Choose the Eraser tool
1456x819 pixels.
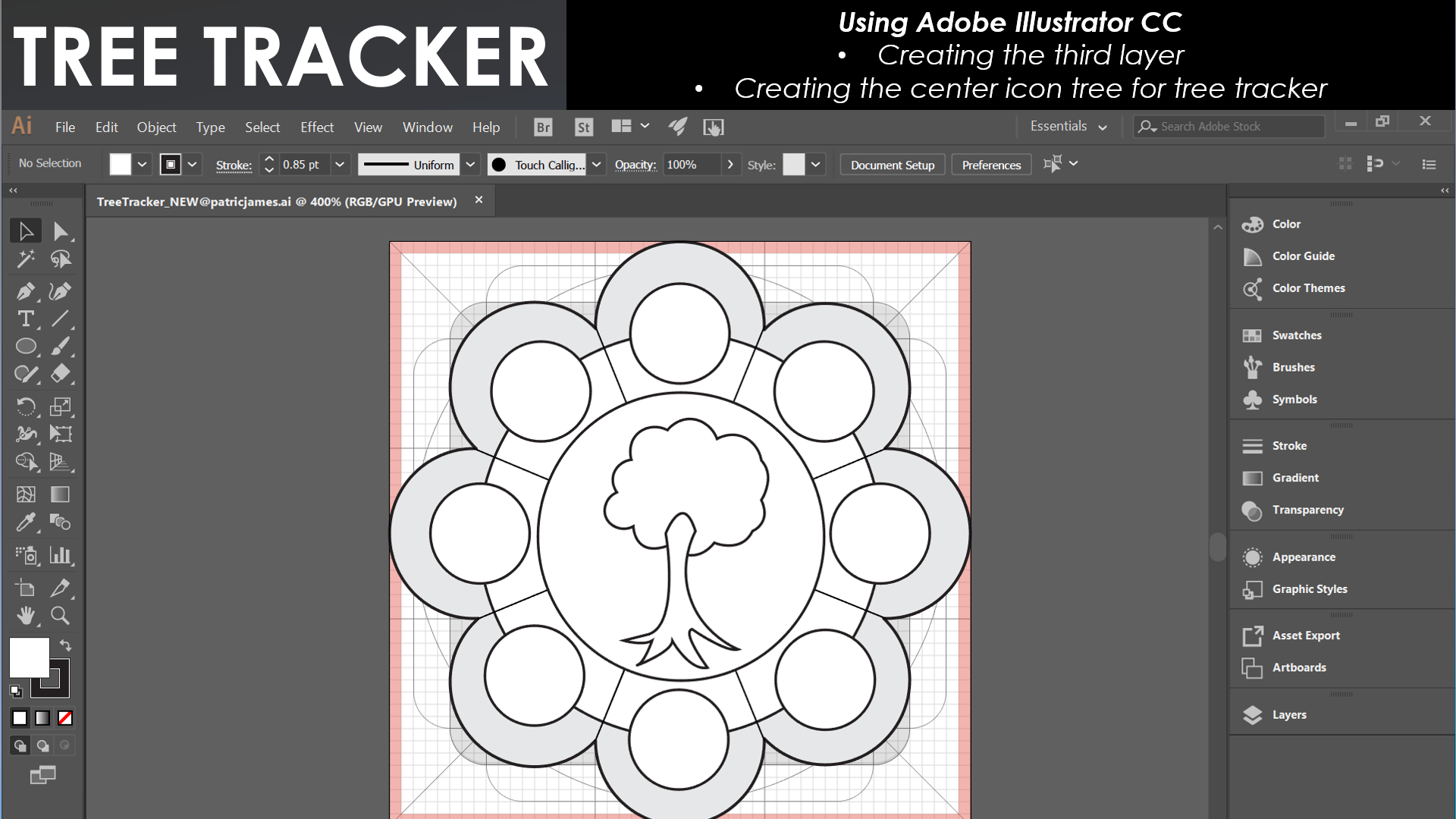tap(61, 374)
